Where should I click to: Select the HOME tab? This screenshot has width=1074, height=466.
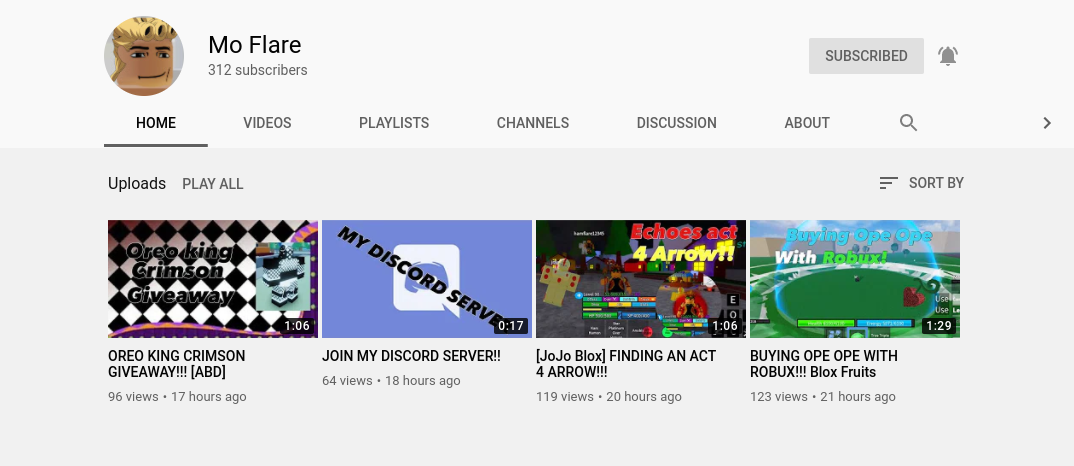click(x=155, y=123)
